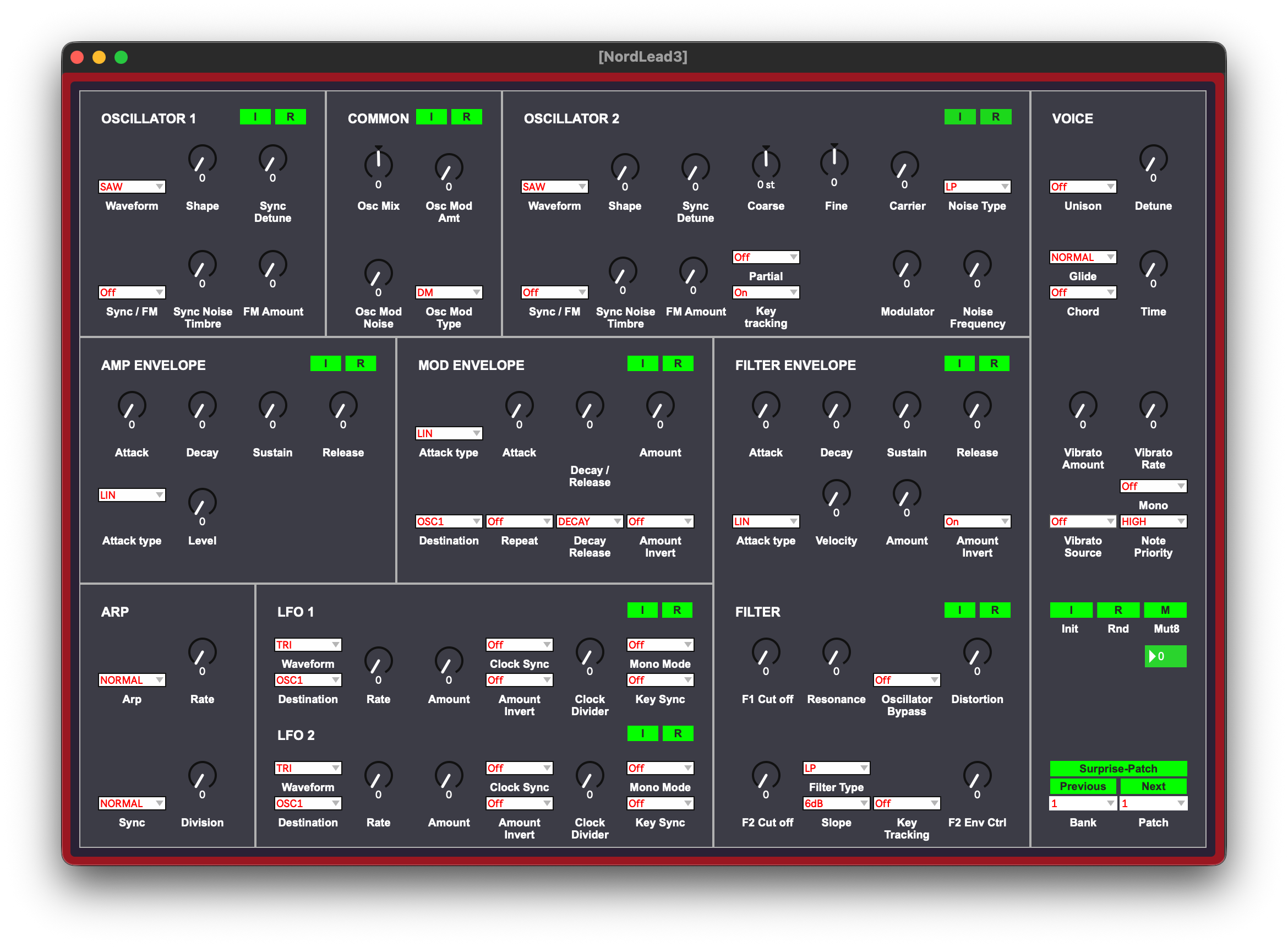Image resolution: width=1288 pixels, height=947 pixels.
Task: Click the Oscillator 1 init I button
Action: click(255, 117)
